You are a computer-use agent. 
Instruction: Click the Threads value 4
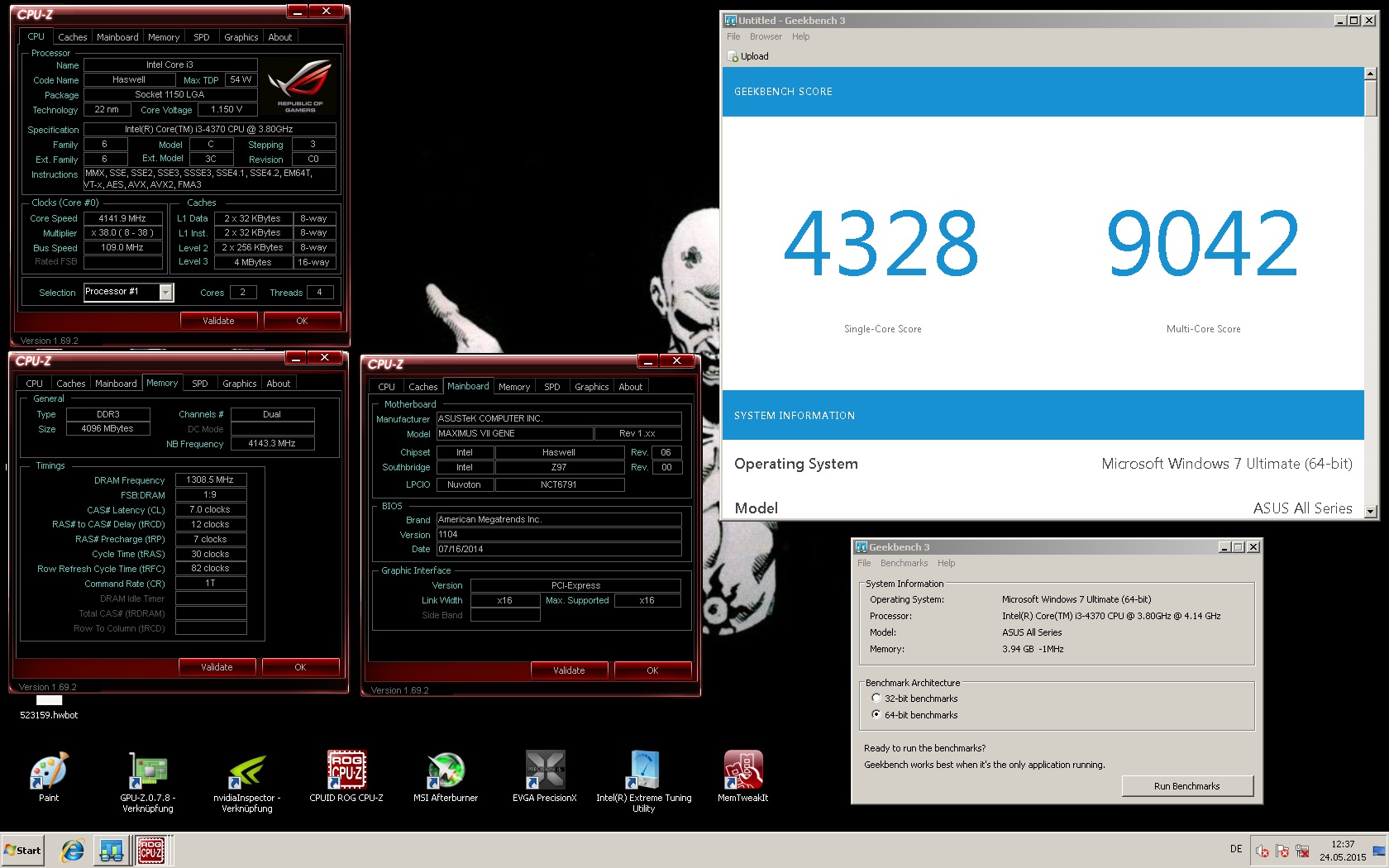coord(319,292)
